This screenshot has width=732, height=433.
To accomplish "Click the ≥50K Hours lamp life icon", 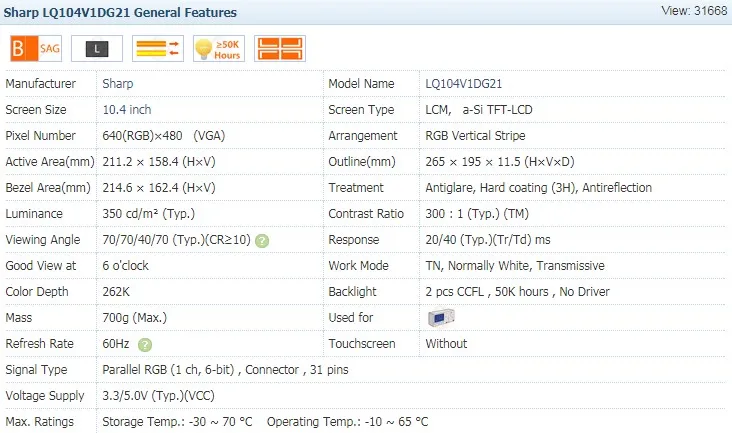I will tap(219, 49).
